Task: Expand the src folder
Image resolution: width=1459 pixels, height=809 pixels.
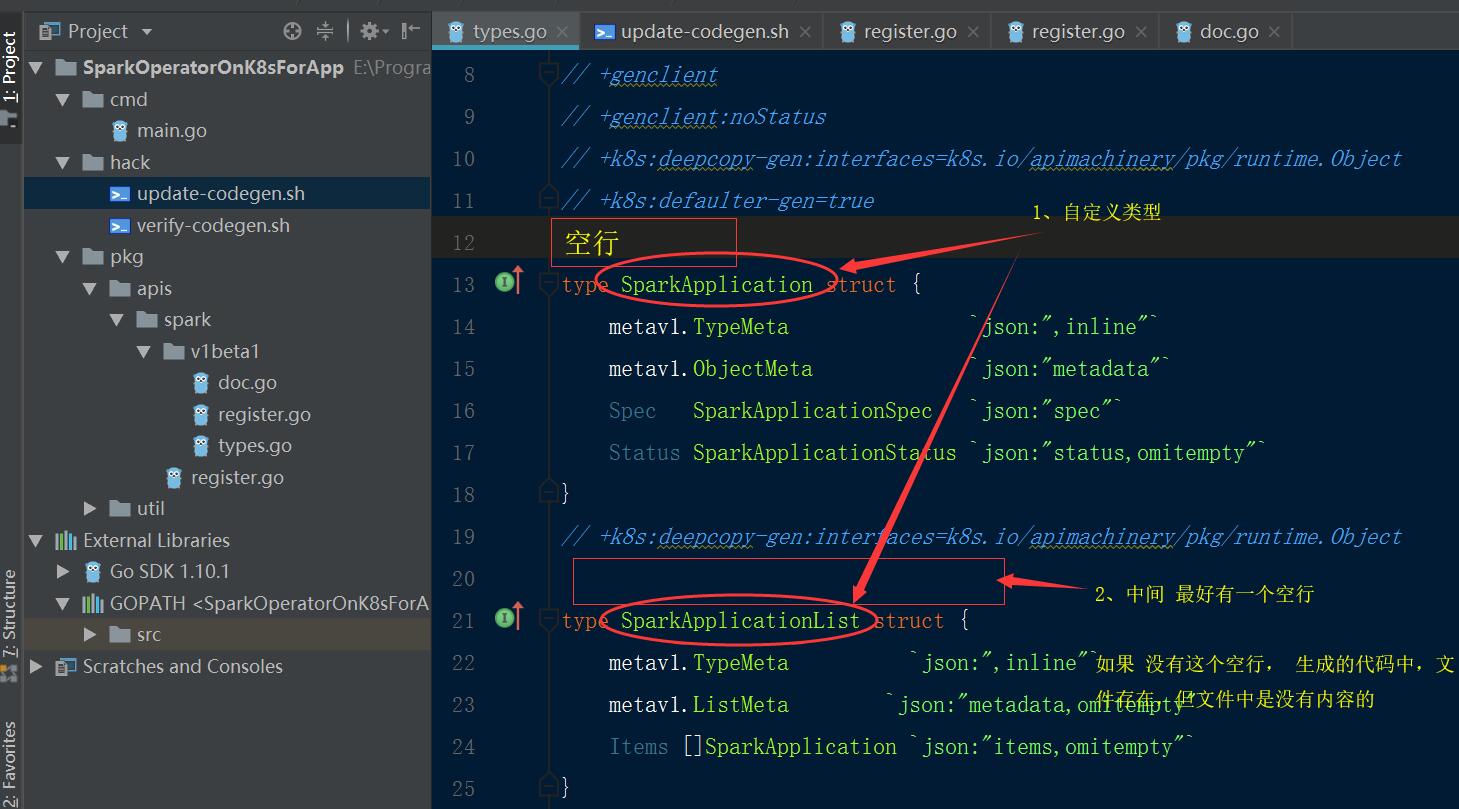Action: coord(91,635)
